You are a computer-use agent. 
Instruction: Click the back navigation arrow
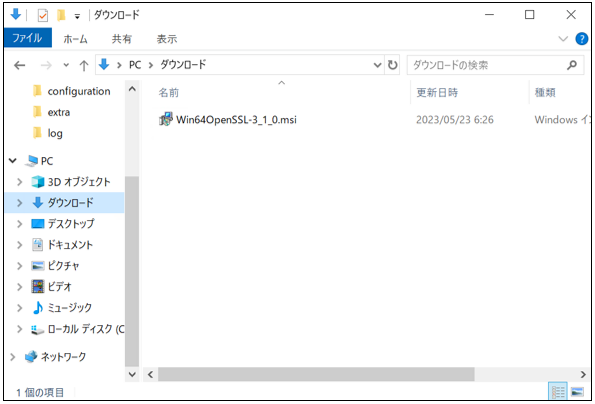[x=19, y=66]
